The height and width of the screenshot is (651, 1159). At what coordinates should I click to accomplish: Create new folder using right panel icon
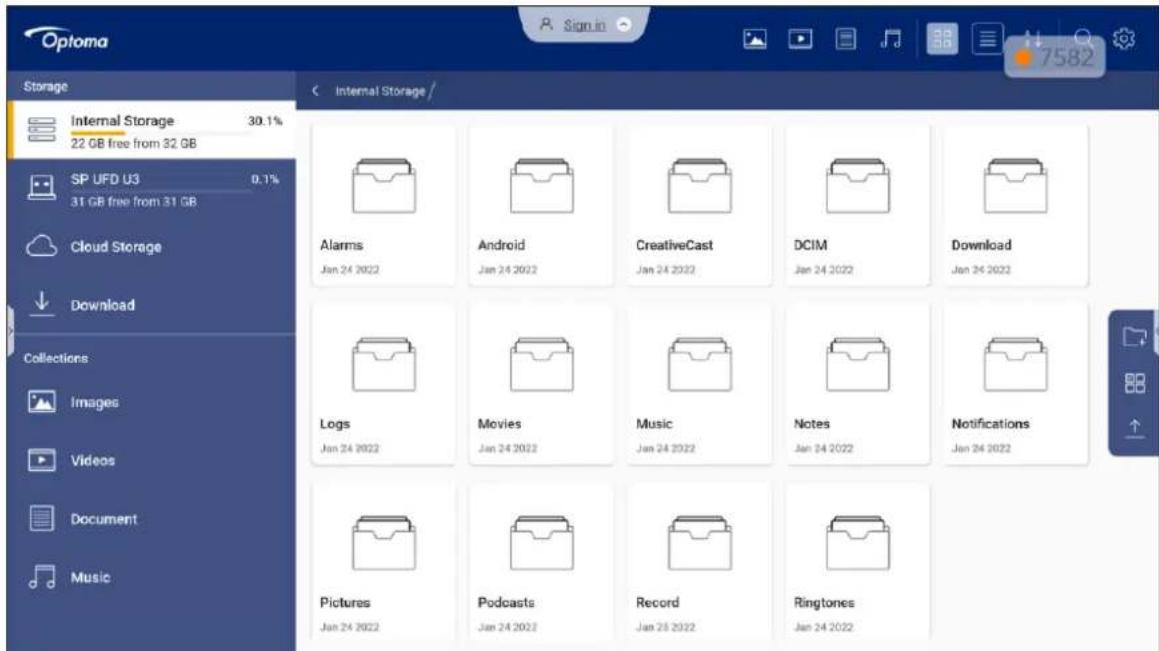[x=1135, y=337]
